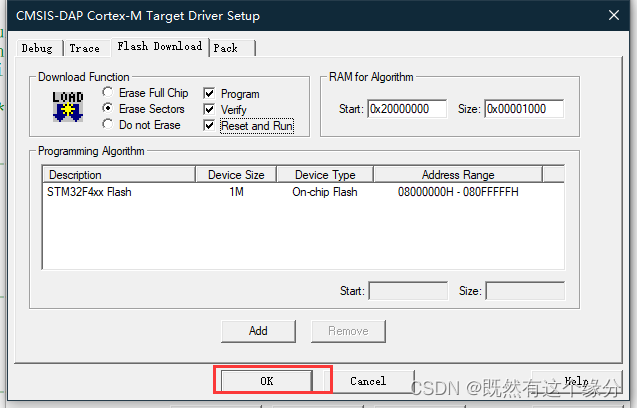The width and height of the screenshot is (637, 408).
Task: Click the LOAD download icon
Action: [x=68, y=107]
